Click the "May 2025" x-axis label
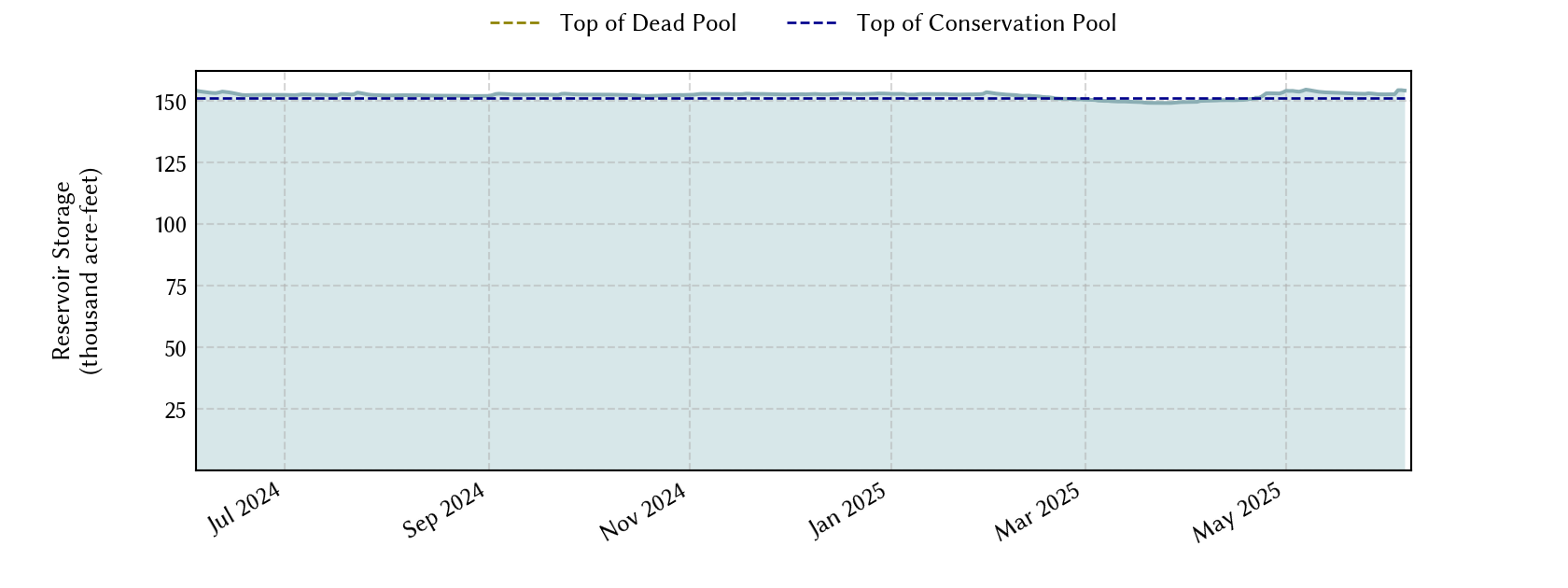The width and height of the screenshot is (1568, 588). click(x=1238, y=513)
